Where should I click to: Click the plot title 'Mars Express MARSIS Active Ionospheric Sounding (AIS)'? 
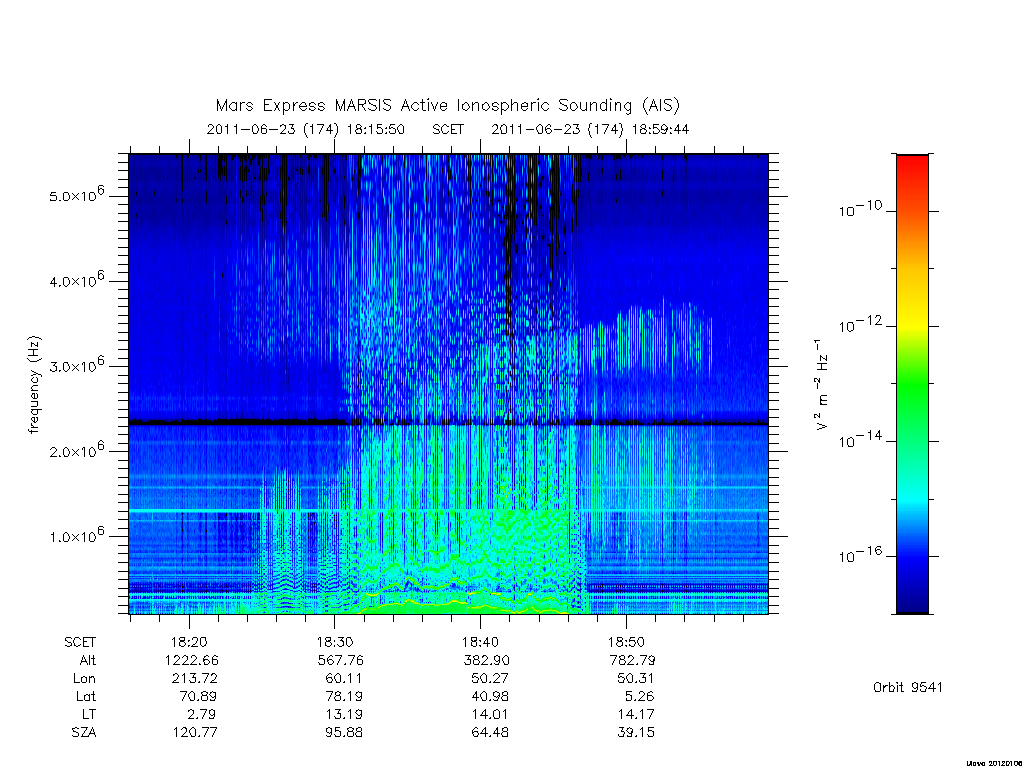click(447, 106)
